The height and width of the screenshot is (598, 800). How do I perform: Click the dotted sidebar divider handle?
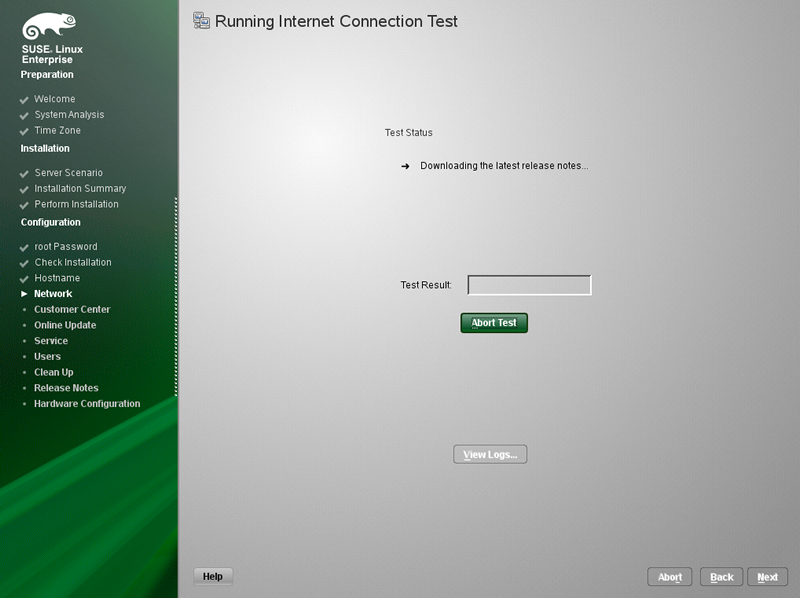click(176, 296)
